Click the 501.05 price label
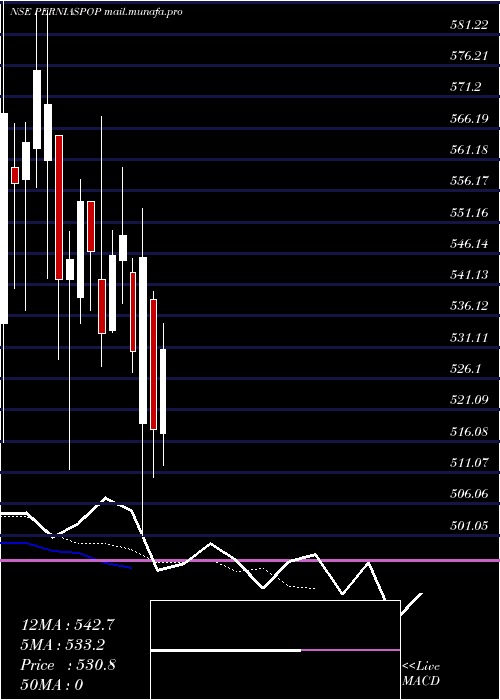 [469, 525]
